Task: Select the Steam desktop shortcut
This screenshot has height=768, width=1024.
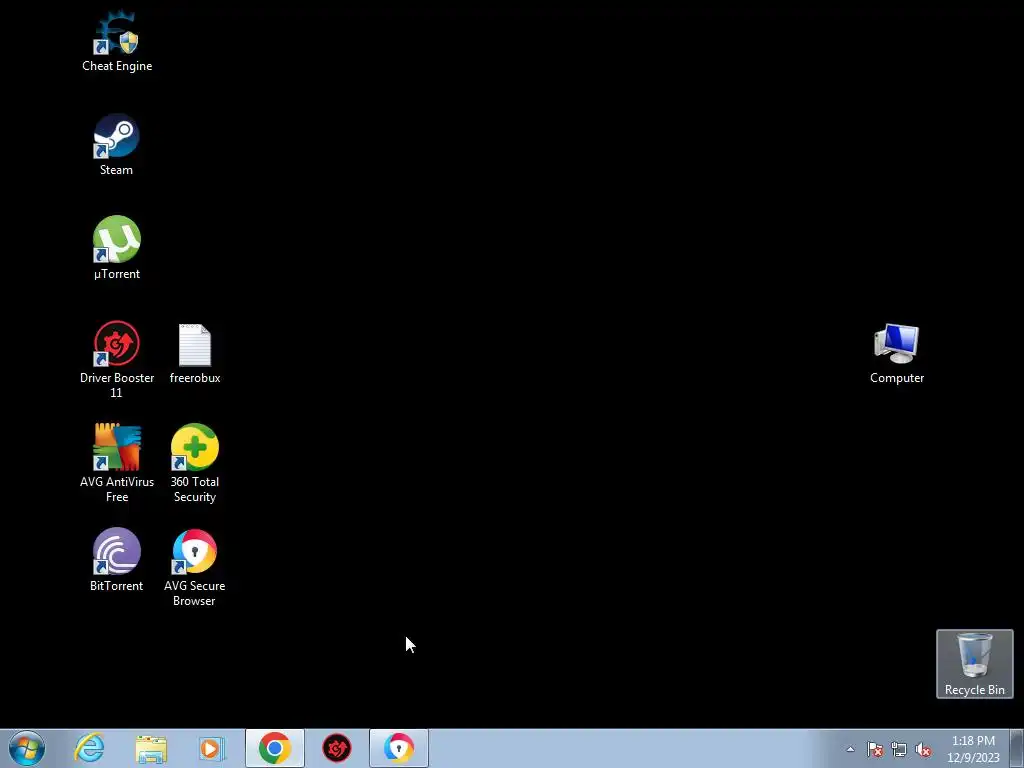Action: coord(116,145)
